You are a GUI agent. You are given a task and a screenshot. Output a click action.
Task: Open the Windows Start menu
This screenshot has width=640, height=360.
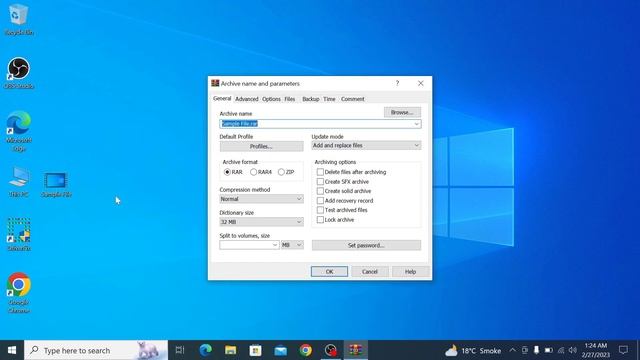(x=12, y=350)
